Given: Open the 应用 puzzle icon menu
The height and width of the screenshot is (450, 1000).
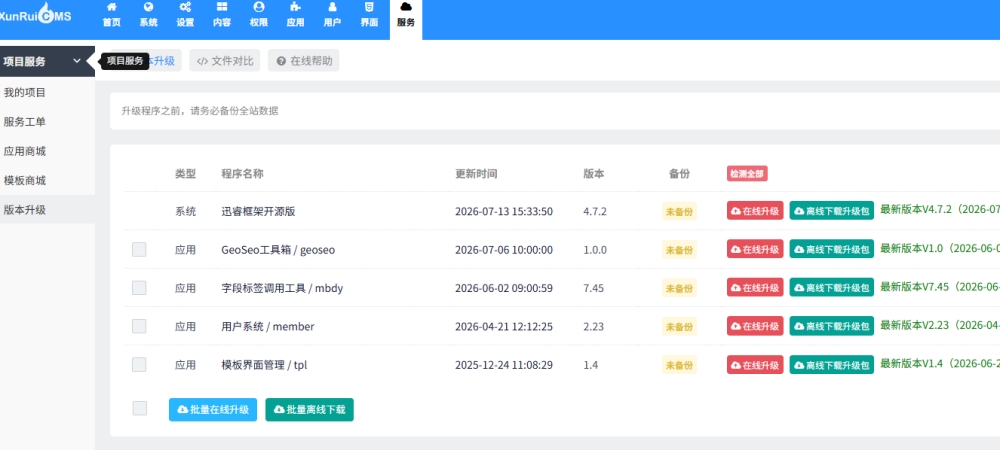Looking at the screenshot, I should (x=295, y=15).
